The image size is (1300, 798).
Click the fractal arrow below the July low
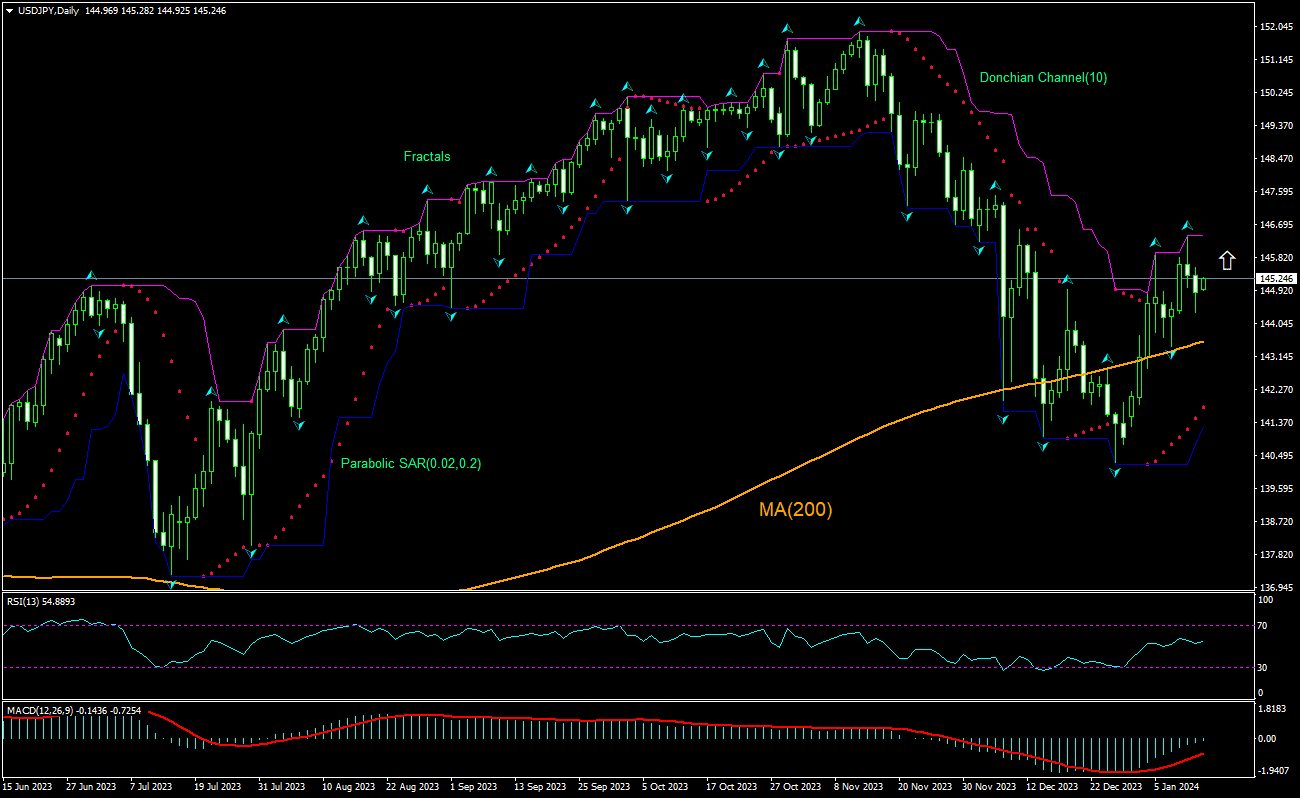pos(172,584)
